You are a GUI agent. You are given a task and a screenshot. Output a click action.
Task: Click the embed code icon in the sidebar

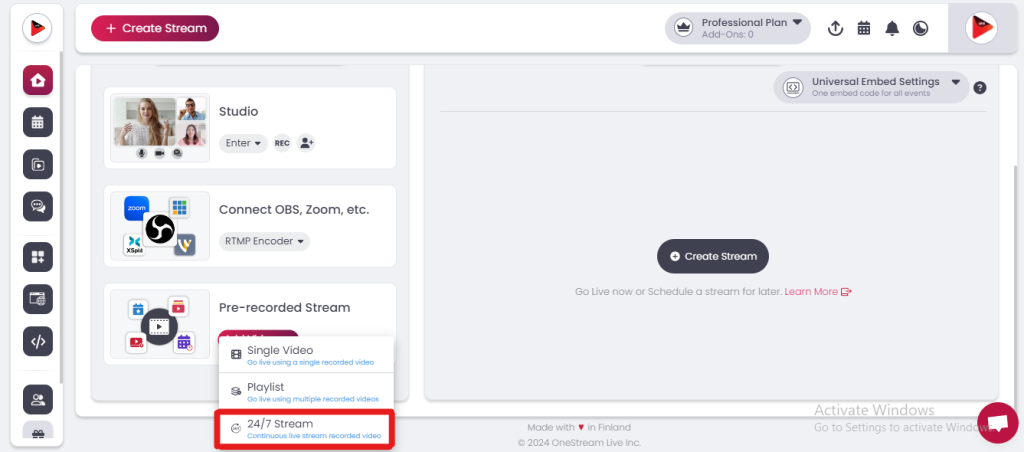[38, 341]
